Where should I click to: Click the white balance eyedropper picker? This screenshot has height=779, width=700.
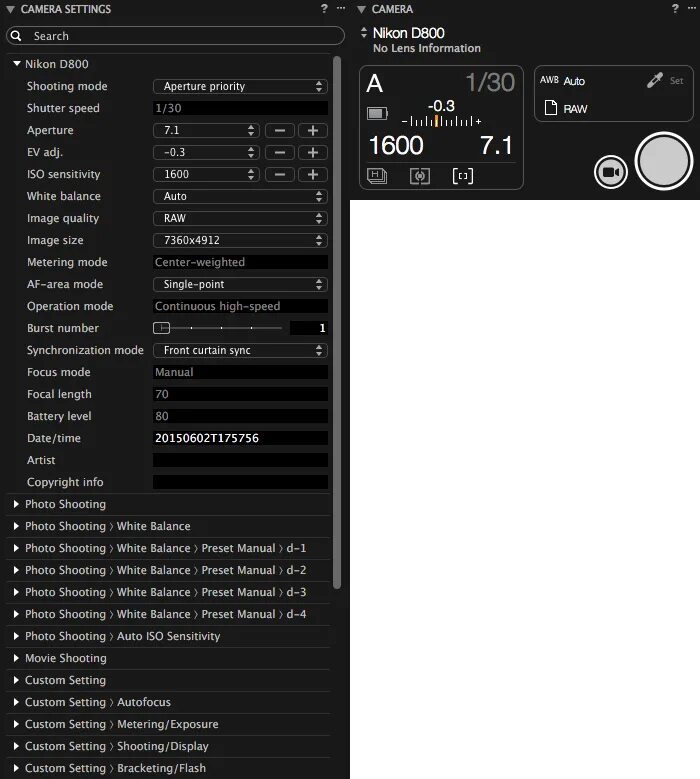point(655,80)
